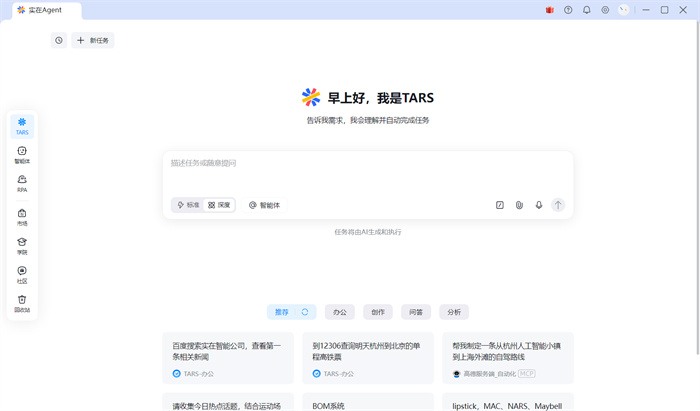700x411 pixels.
Task: Open the RPA section in the sidebar
Action: (x=22, y=183)
